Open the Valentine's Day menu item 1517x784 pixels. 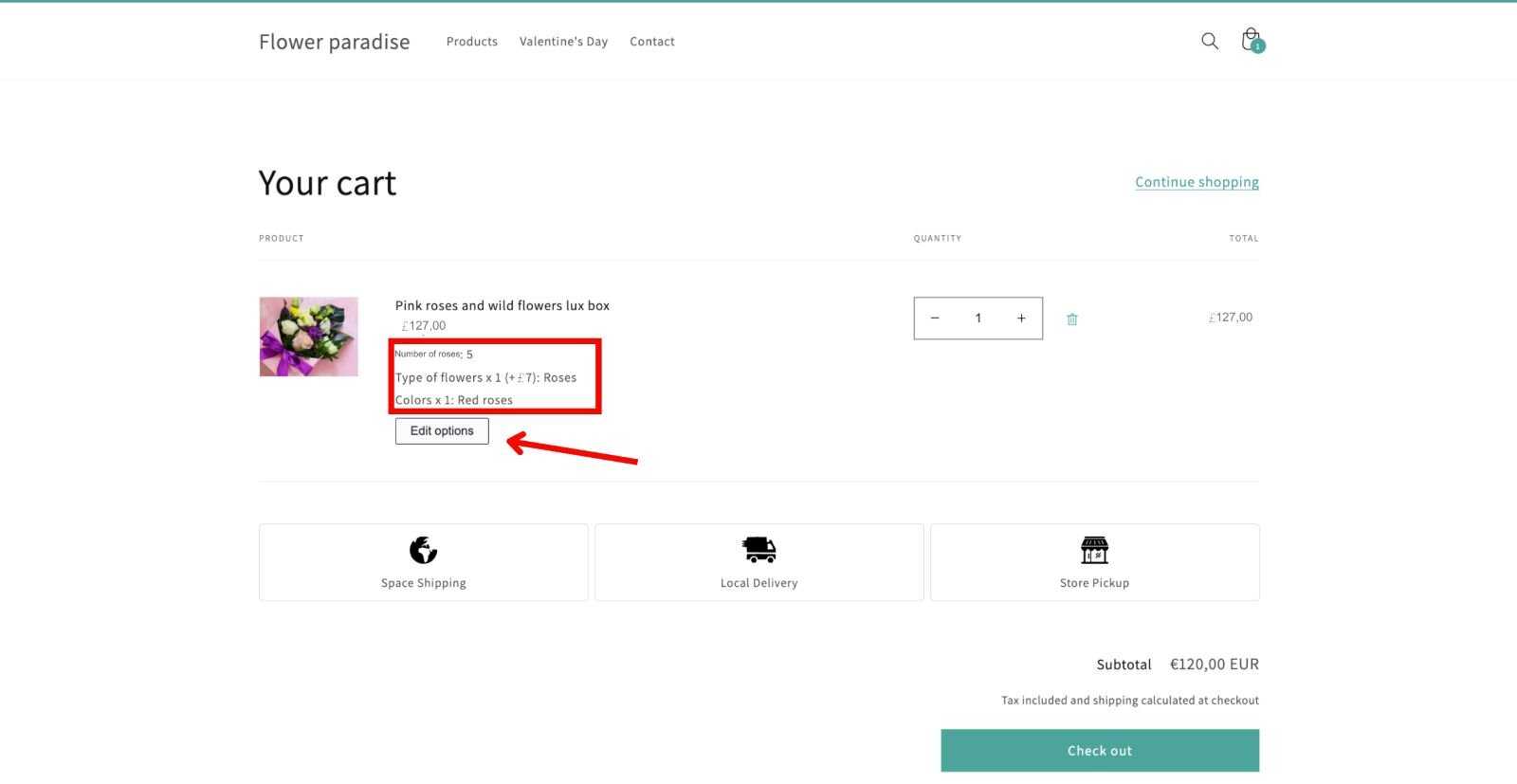coord(563,42)
